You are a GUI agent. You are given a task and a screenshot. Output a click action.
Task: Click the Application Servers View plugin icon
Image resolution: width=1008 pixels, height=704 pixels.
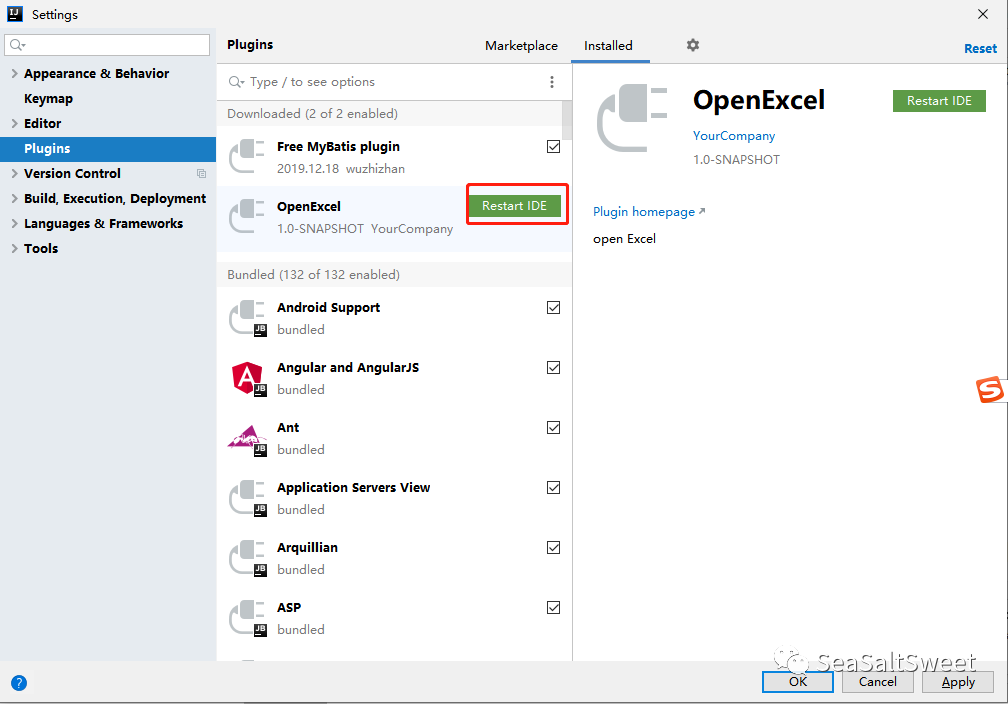point(248,498)
